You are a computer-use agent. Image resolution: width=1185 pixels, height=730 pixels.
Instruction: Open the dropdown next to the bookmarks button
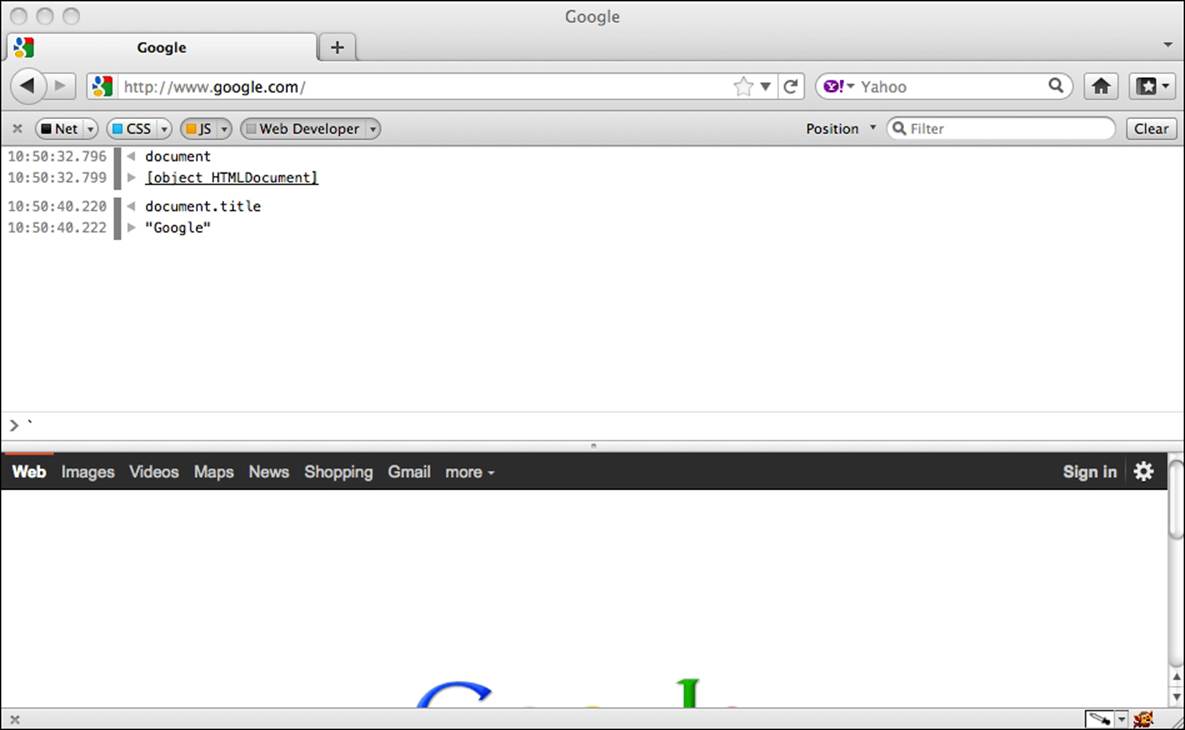pyautogui.click(x=1165, y=86)
